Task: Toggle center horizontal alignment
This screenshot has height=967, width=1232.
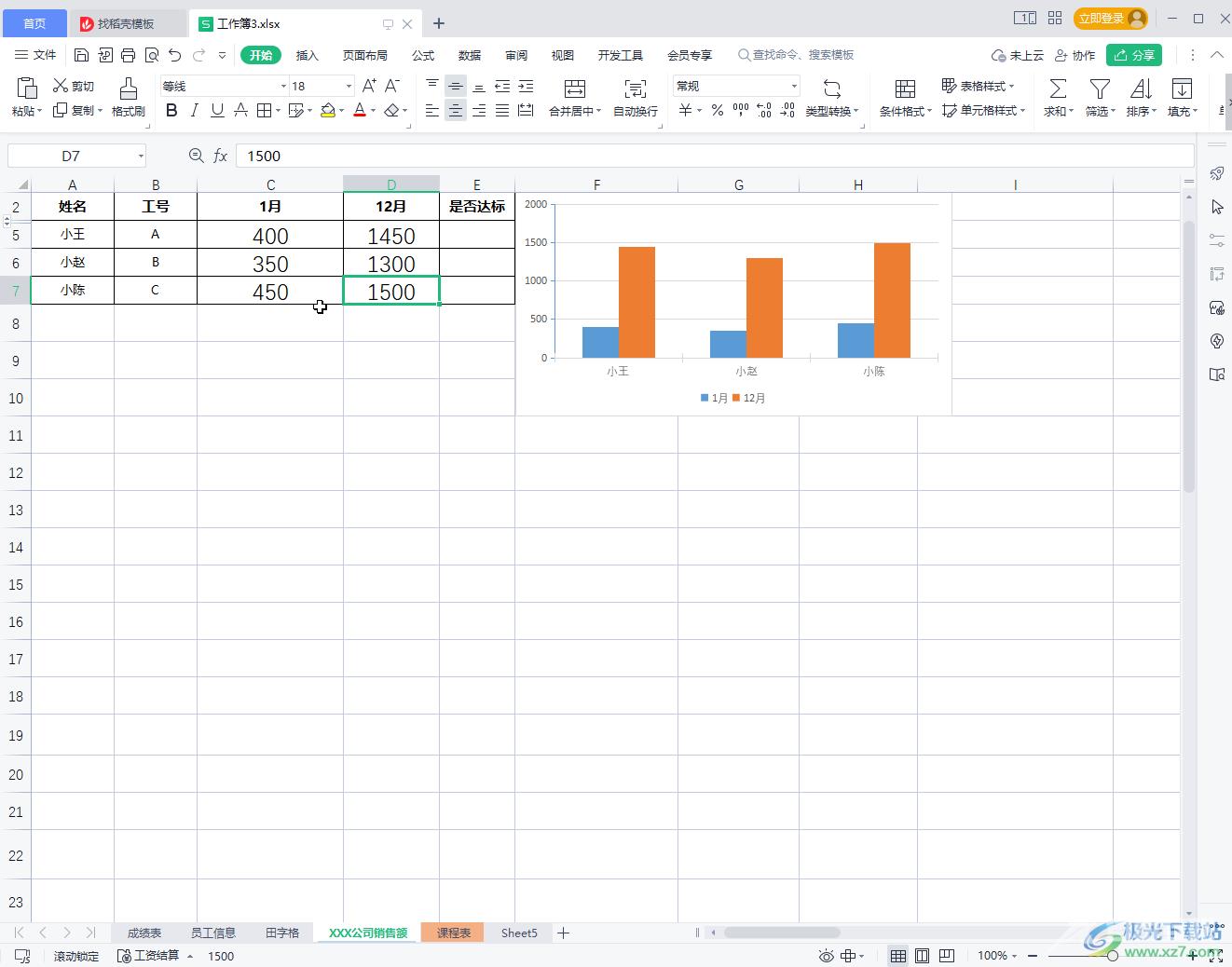Action: click(456, 111)
